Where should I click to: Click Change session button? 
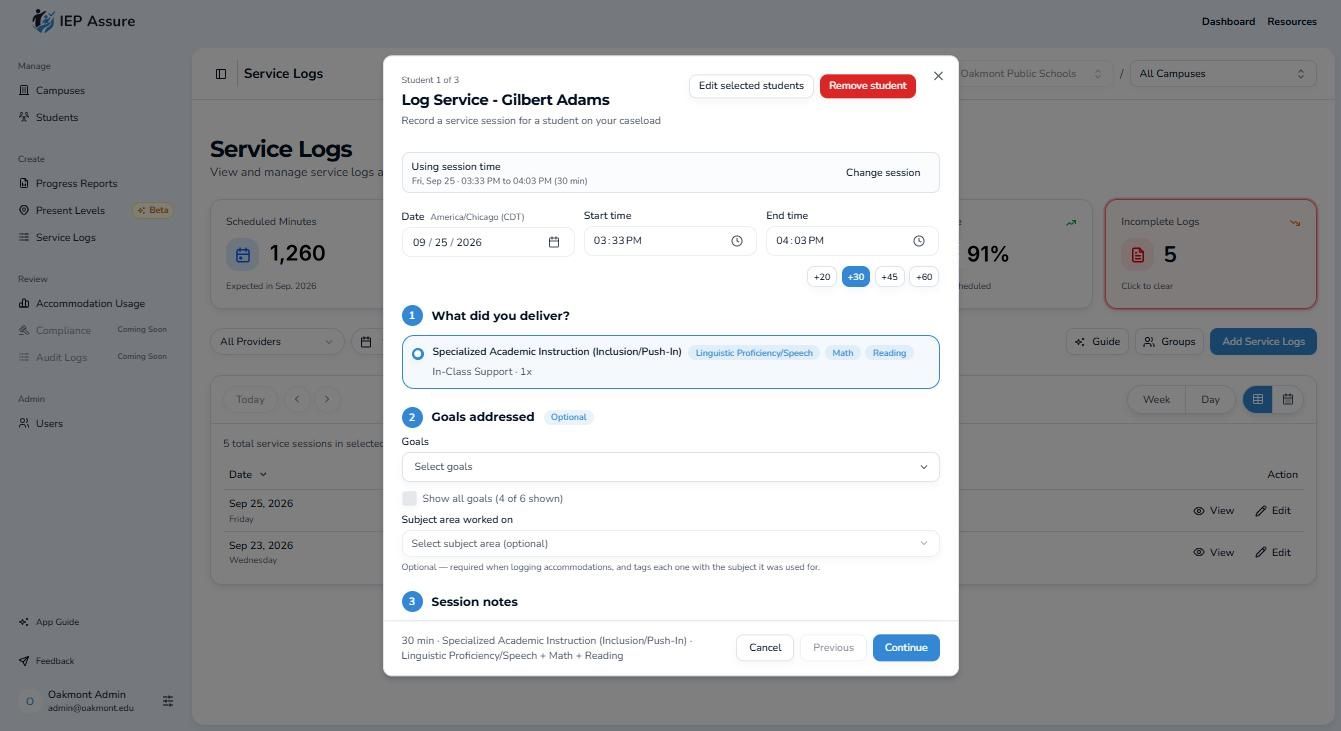pos(883,173)
